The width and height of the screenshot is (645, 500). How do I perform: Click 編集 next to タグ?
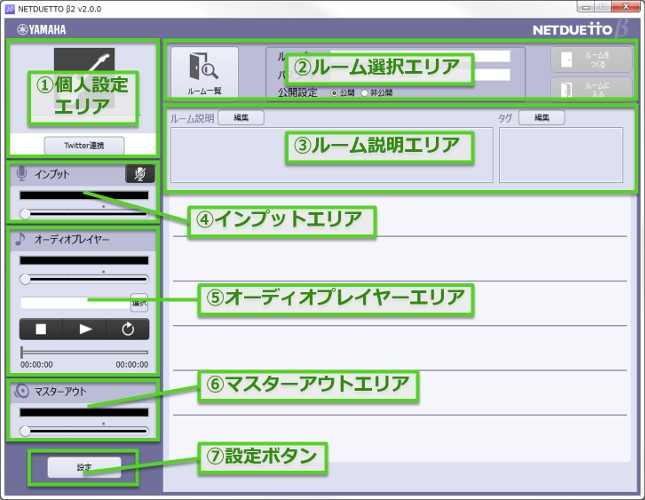pyautogui.click(x=541, y=118)
